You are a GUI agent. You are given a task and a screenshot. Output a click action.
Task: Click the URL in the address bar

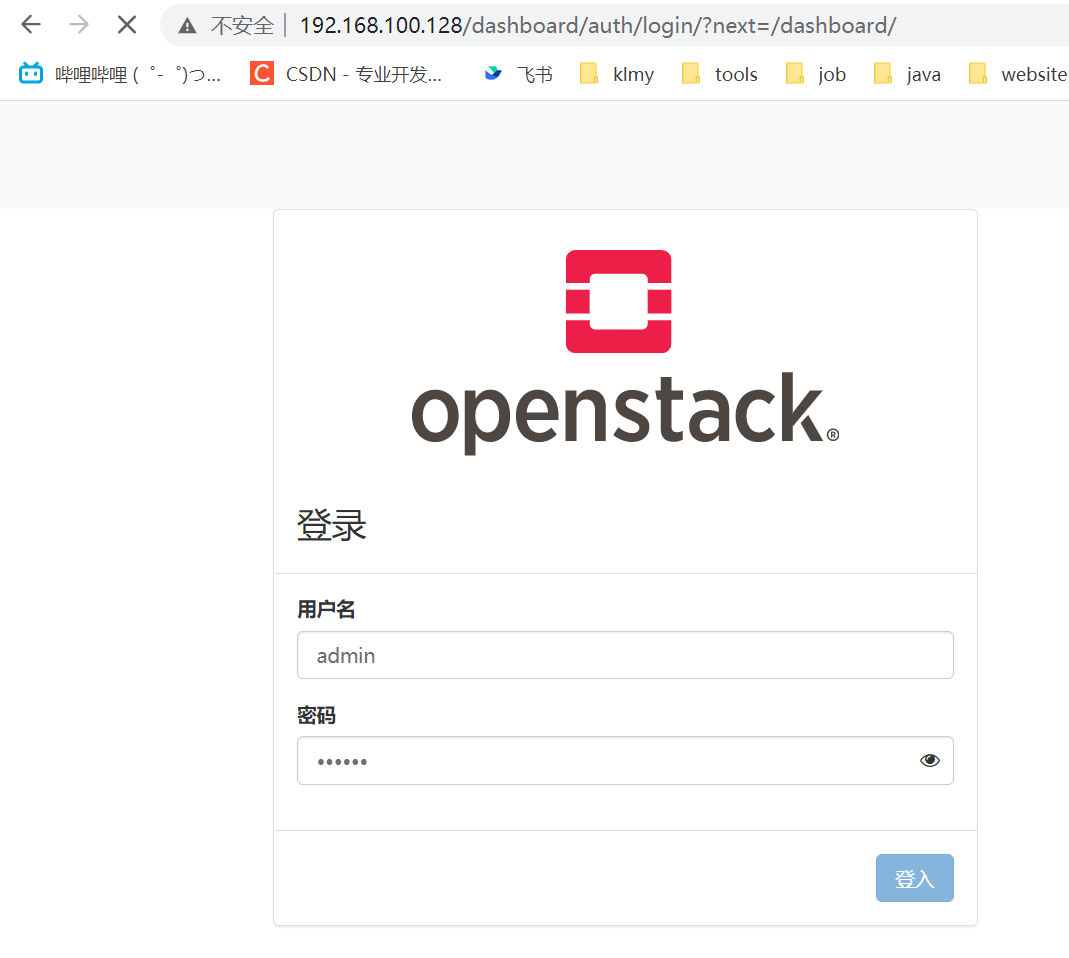[x=598, y=25]
